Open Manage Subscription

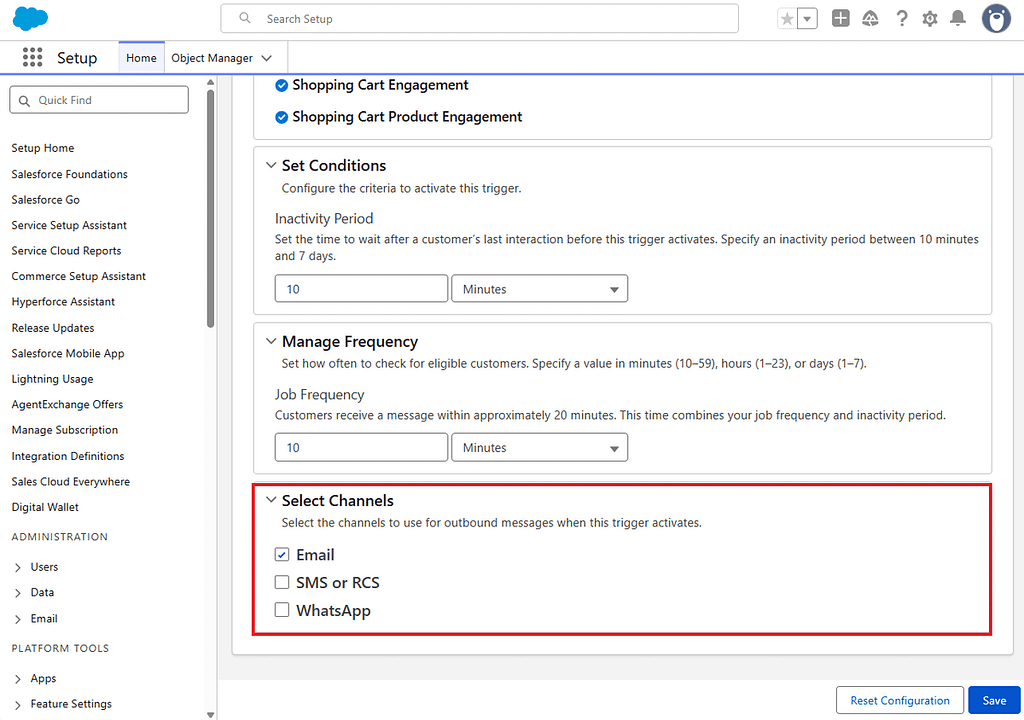click(x=65, y=430)
